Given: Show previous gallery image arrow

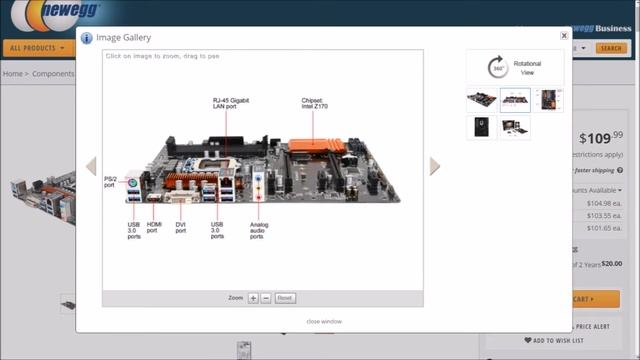Looking at the screenshot, I should [91, 166].
